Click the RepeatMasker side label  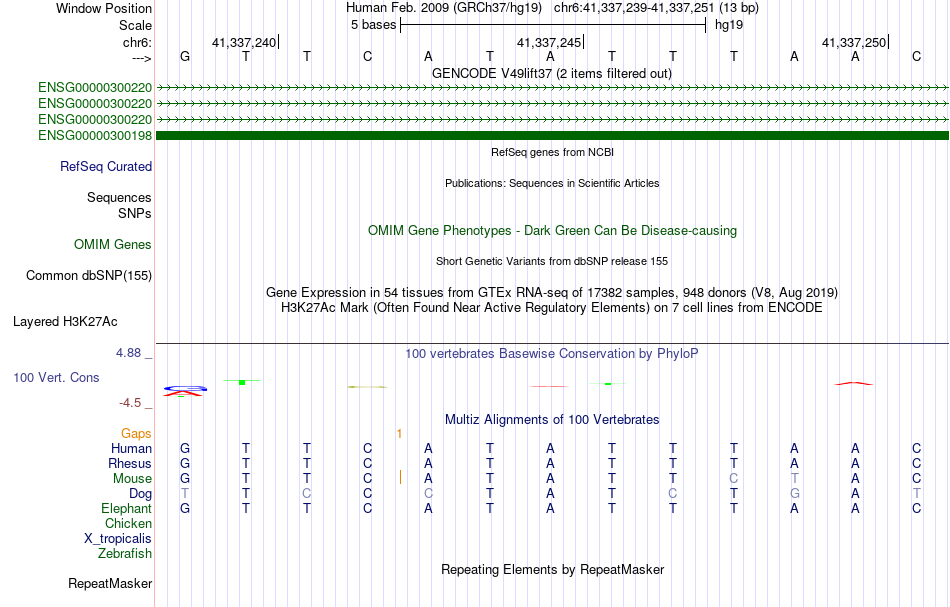click(x=110, y=584)
